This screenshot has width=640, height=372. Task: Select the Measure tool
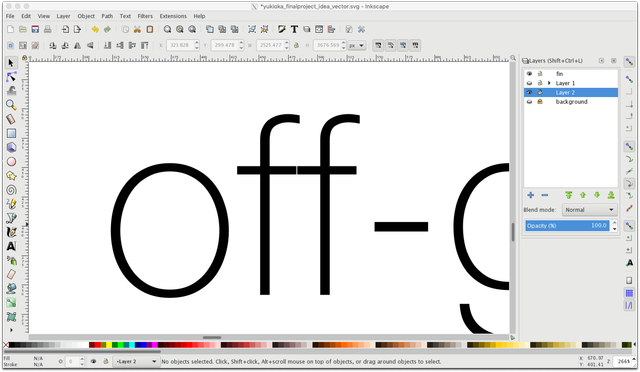tap(11, 119)
